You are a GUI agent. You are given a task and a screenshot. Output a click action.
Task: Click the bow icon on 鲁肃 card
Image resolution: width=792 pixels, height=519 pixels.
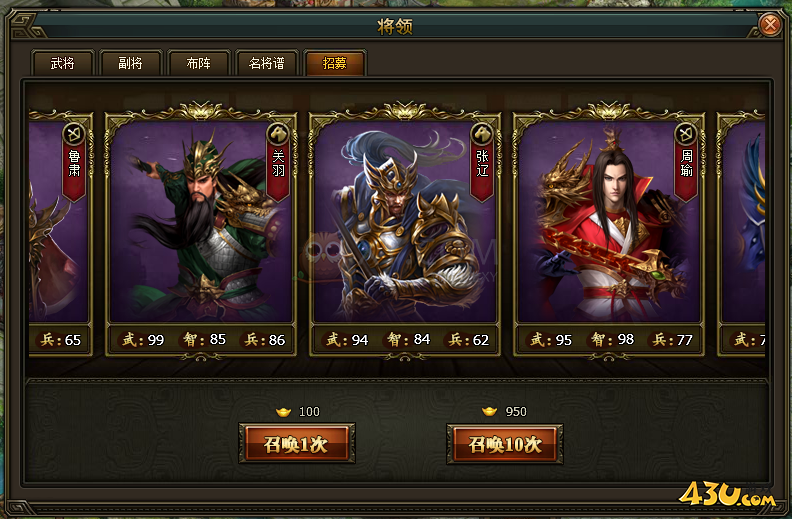pyautogui.click(x=74, y=134)
